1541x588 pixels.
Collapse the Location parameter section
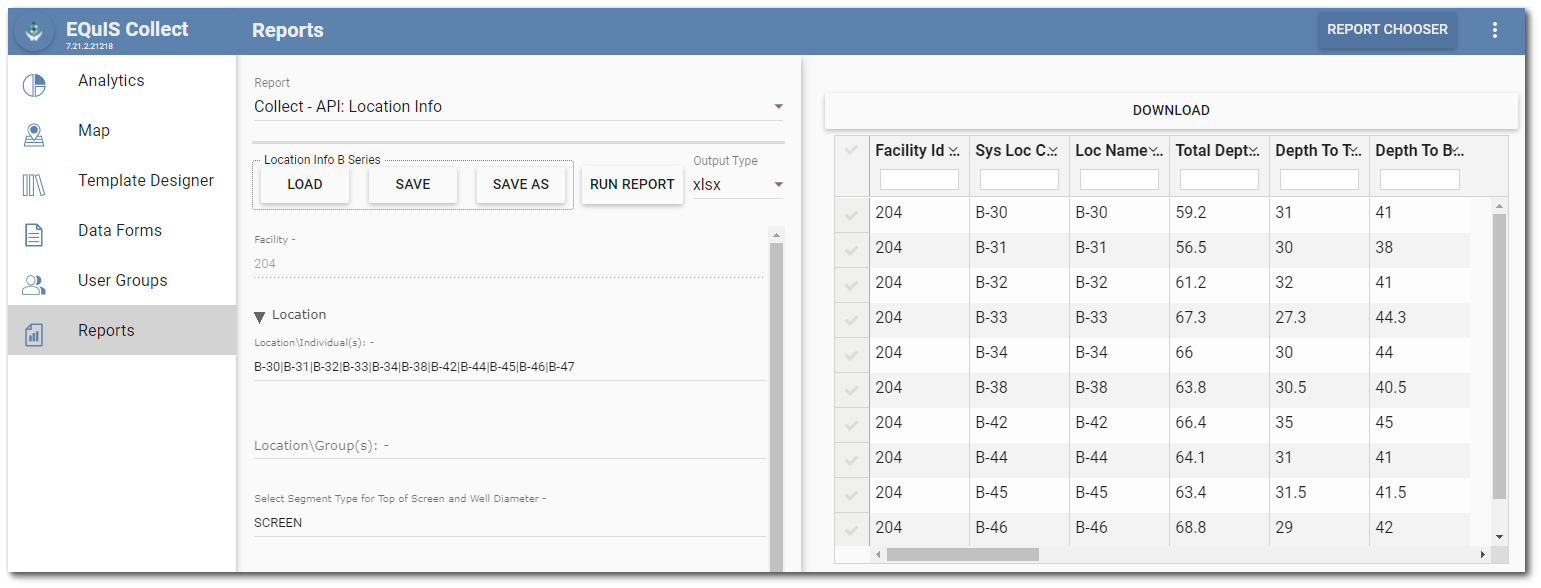point(261,314)
